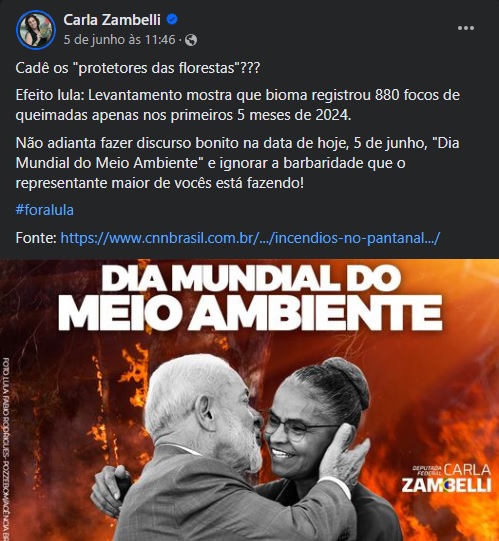Open the post timestamp 5 de junho às 11:46
This screenshot has width=499, height=541.
coord(119,40)
